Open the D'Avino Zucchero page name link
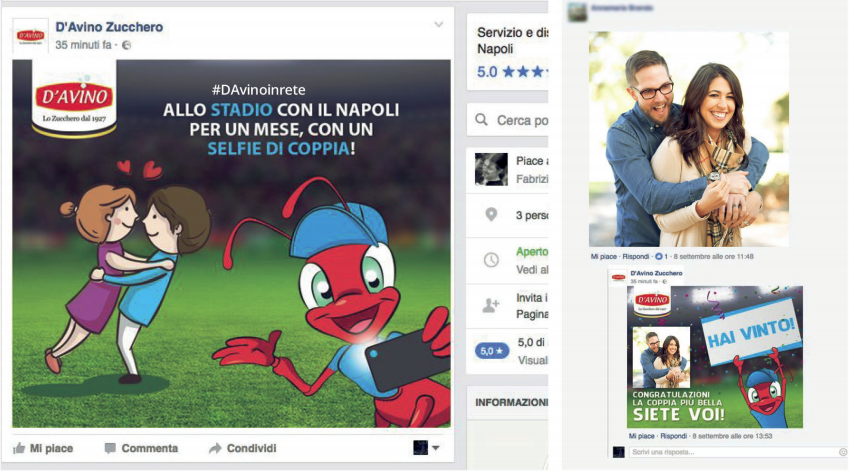Image resolution: width=849 pixels, height=471 pixels. (x=109, y=27)
